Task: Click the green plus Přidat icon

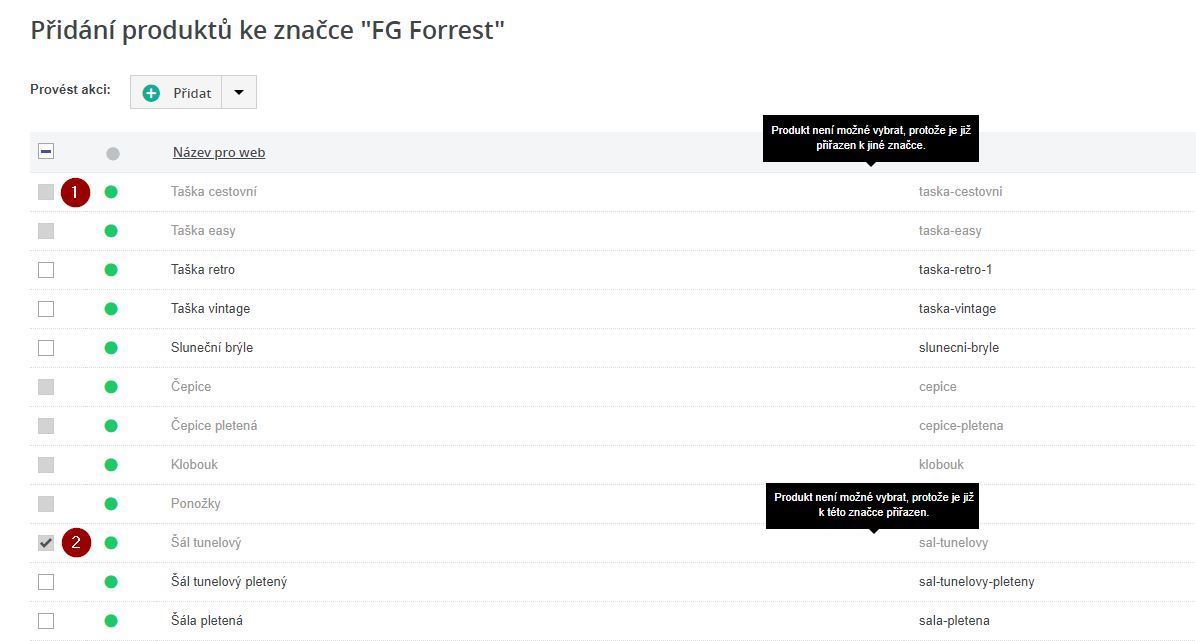Action: click(152, 93)
